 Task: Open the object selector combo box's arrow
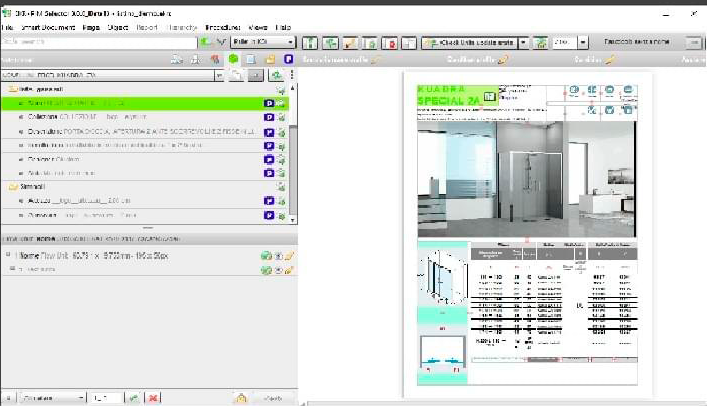click(219, 75)
